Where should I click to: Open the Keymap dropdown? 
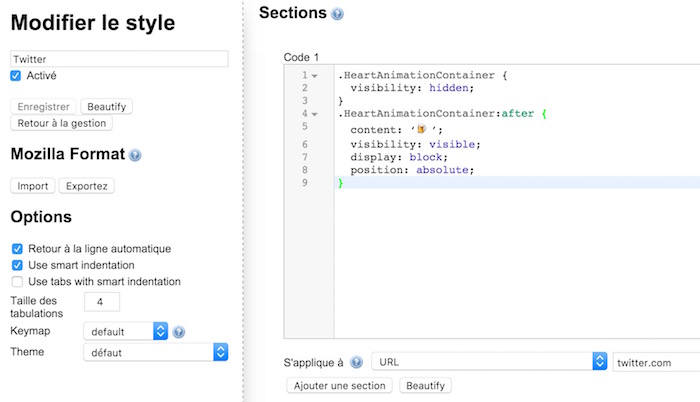tap(125, 331)
